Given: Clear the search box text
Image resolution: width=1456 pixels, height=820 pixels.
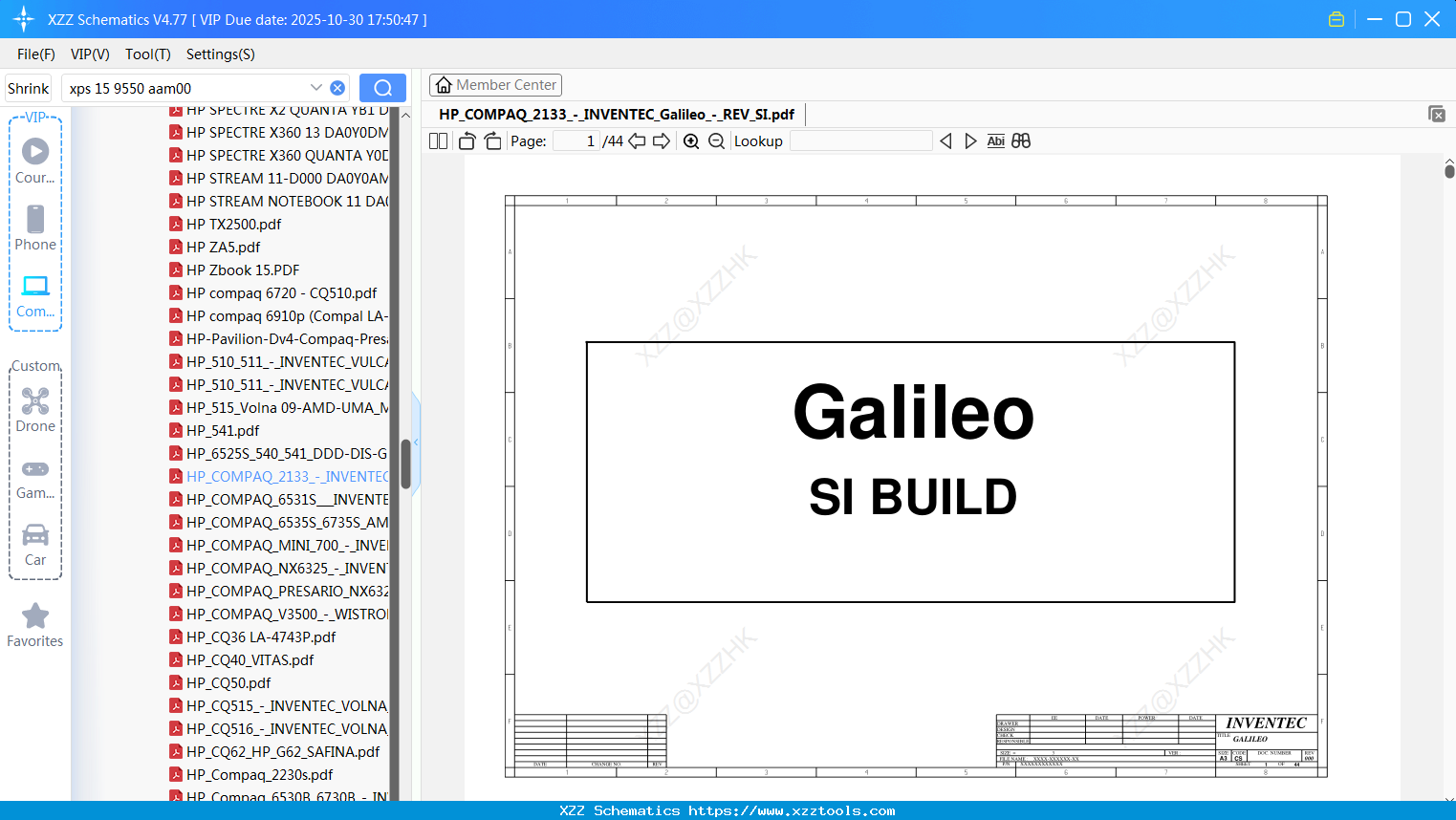Looking at the screenshot, I should [x=337, y=88].
